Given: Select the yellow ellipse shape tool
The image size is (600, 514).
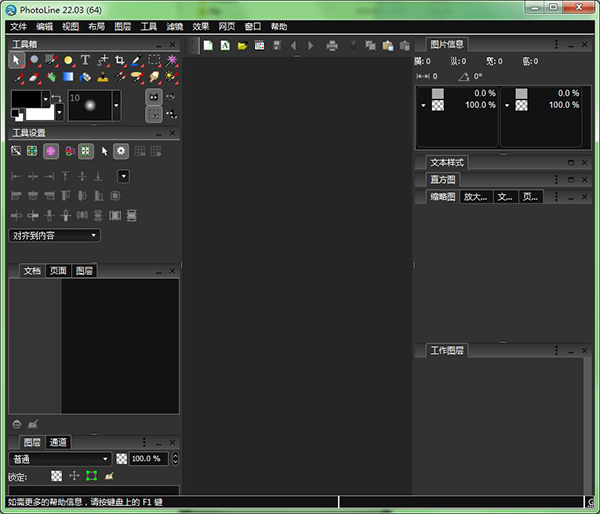Looking at the screenshot, I should 68,60.
